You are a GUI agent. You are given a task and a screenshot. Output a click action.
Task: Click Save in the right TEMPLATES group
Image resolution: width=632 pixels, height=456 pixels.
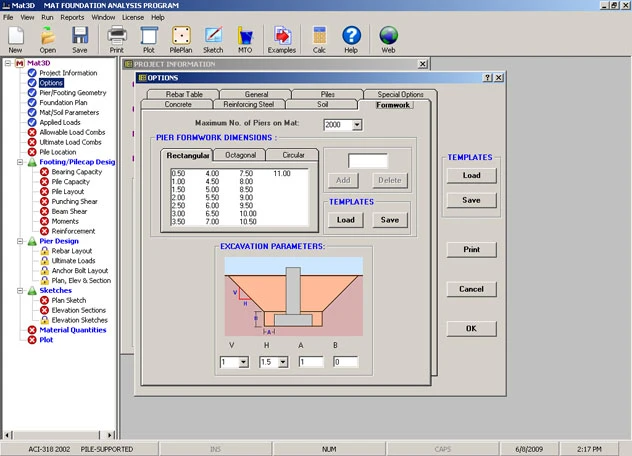pos(471,200)
